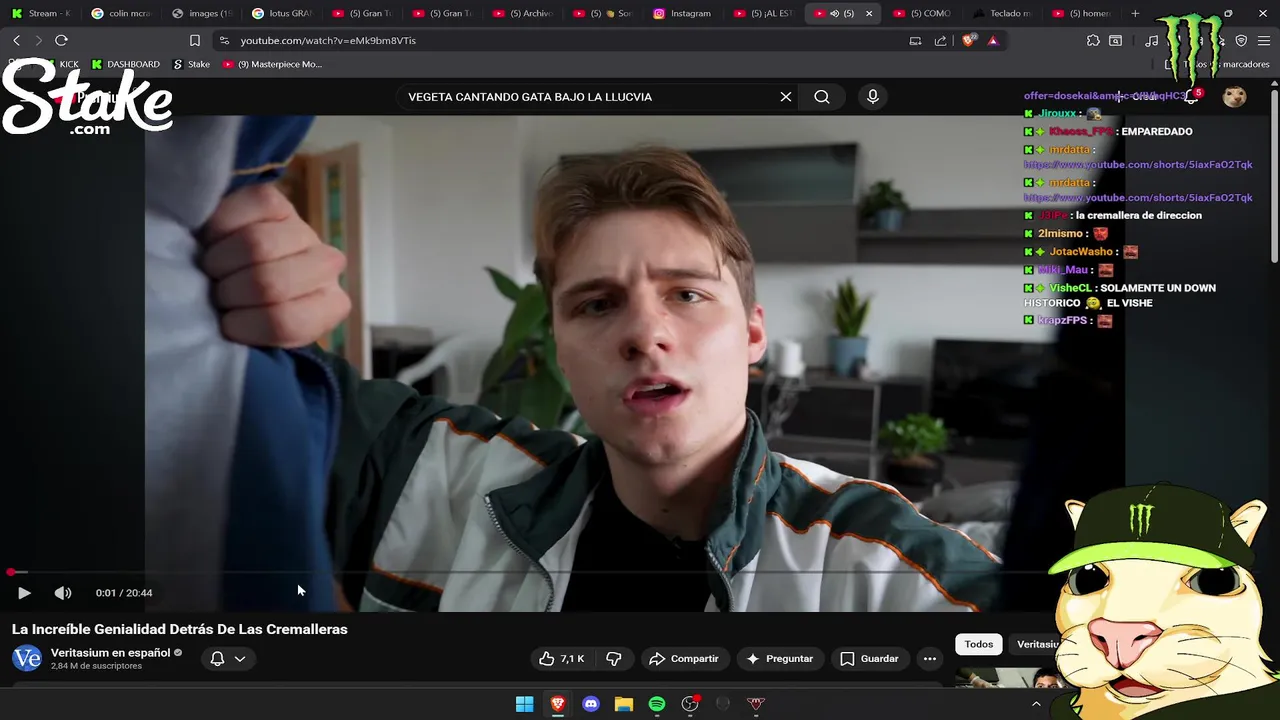Open the music note media control icon

[x=1152, y=41]
